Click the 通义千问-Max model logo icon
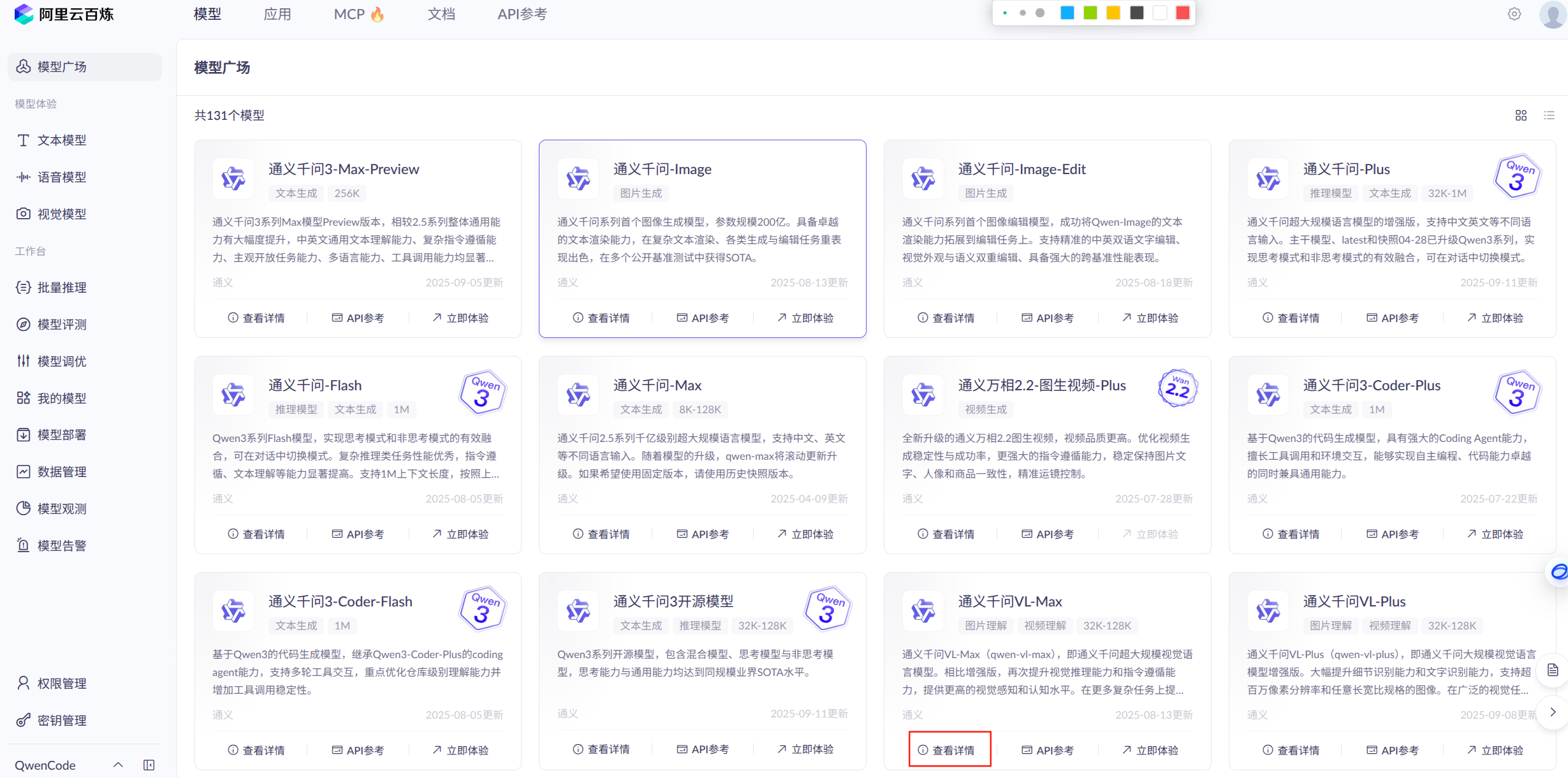1568x778 pixels. pyautogui.click(x=578, y=394)
